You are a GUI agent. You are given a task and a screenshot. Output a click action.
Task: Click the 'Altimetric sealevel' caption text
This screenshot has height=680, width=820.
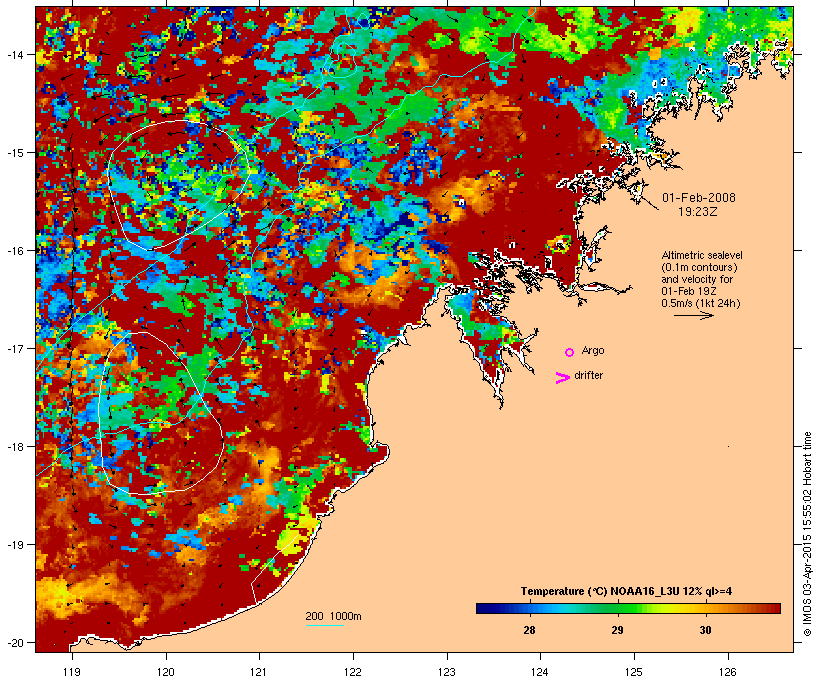click(x=702, y=255)
